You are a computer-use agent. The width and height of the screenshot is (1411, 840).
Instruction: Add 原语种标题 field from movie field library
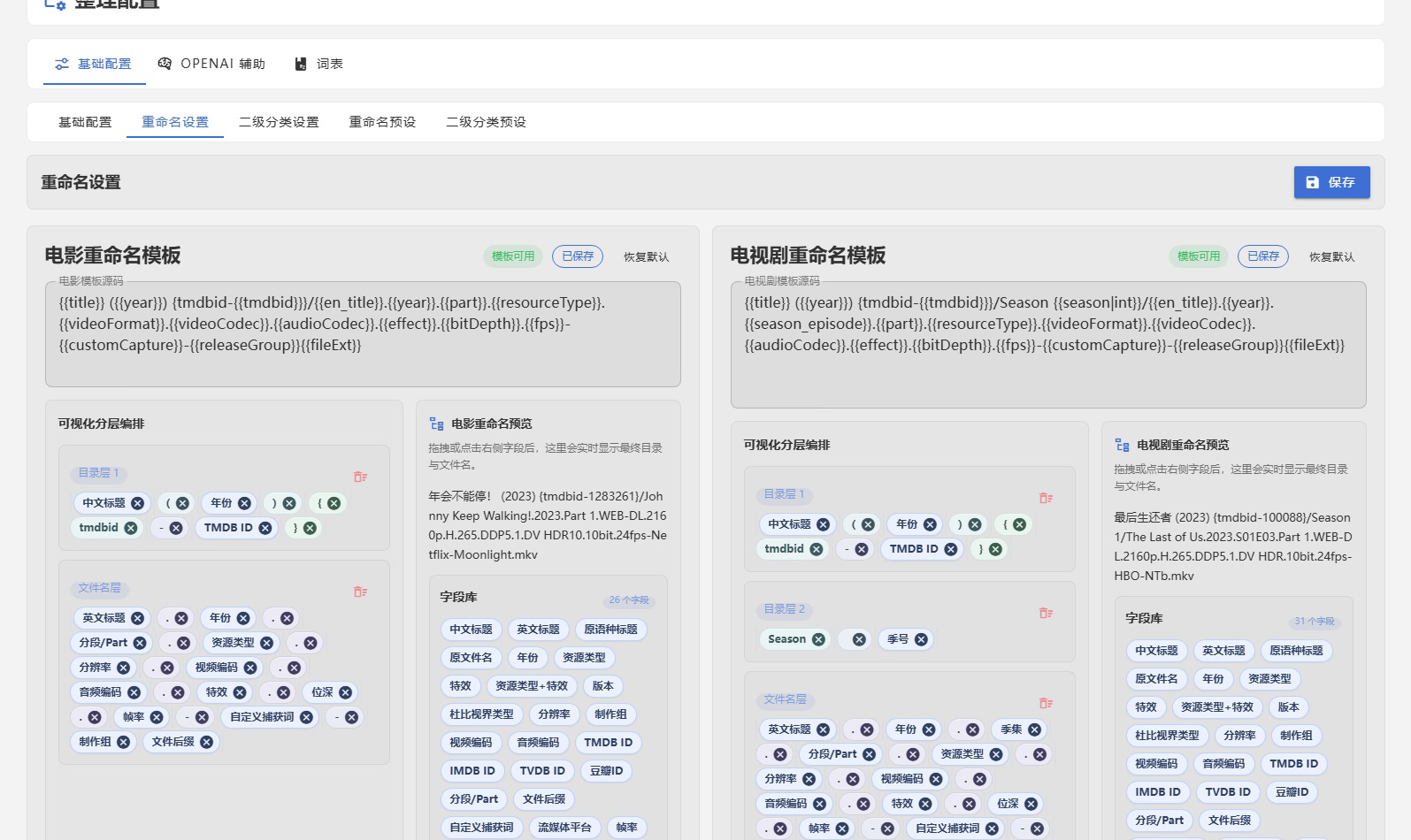[610, 630]
